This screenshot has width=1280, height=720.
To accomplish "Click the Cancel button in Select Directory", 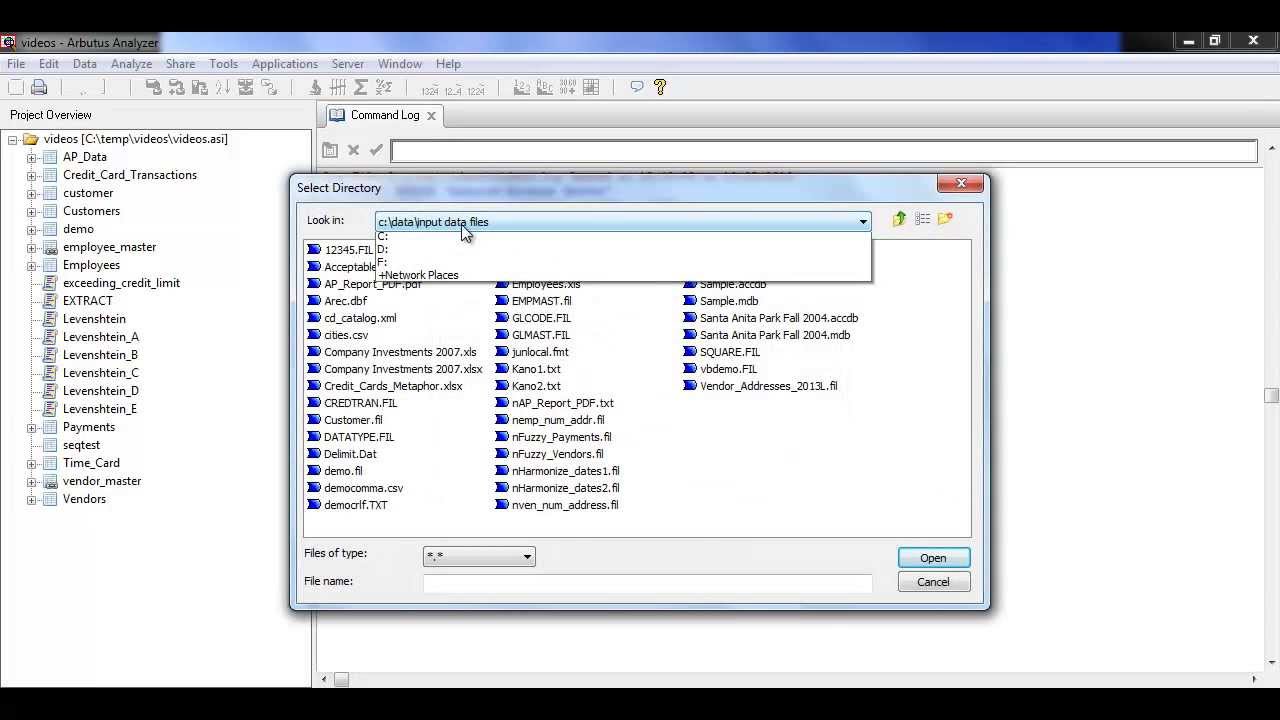I will (933, 582).
